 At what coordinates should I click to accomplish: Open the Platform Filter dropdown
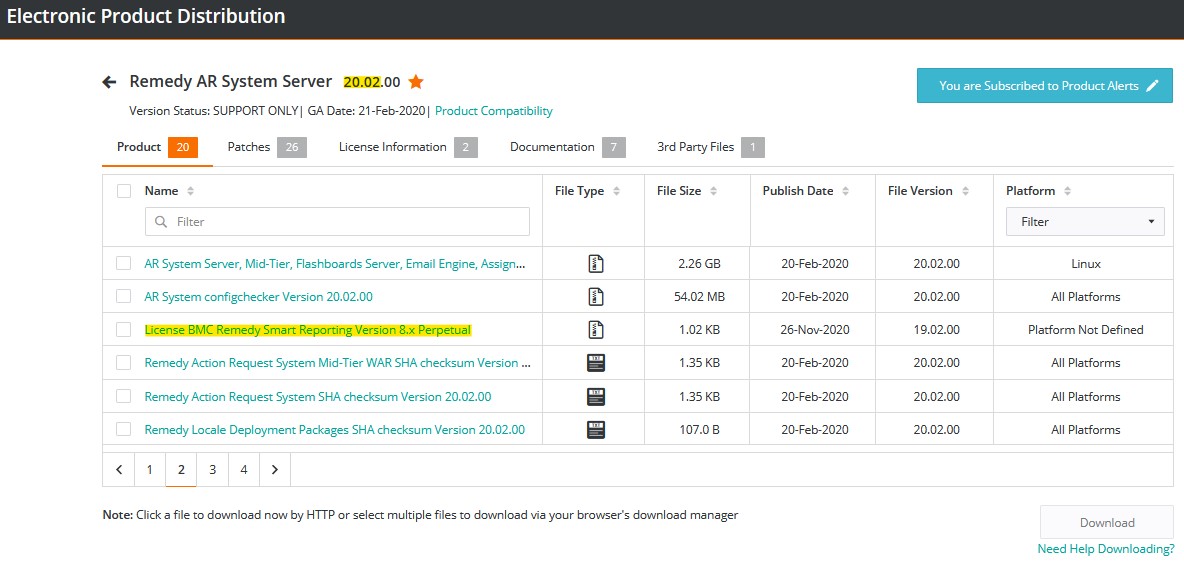(1085, 222)
